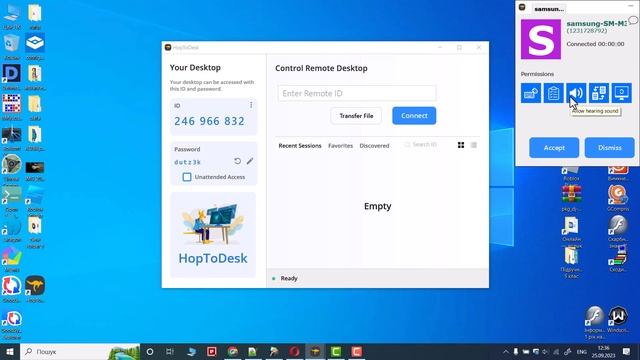Viewport: 640px width, 360px height.
Task: Accept the samsung connection request
Action: click(x=554, y=148)
